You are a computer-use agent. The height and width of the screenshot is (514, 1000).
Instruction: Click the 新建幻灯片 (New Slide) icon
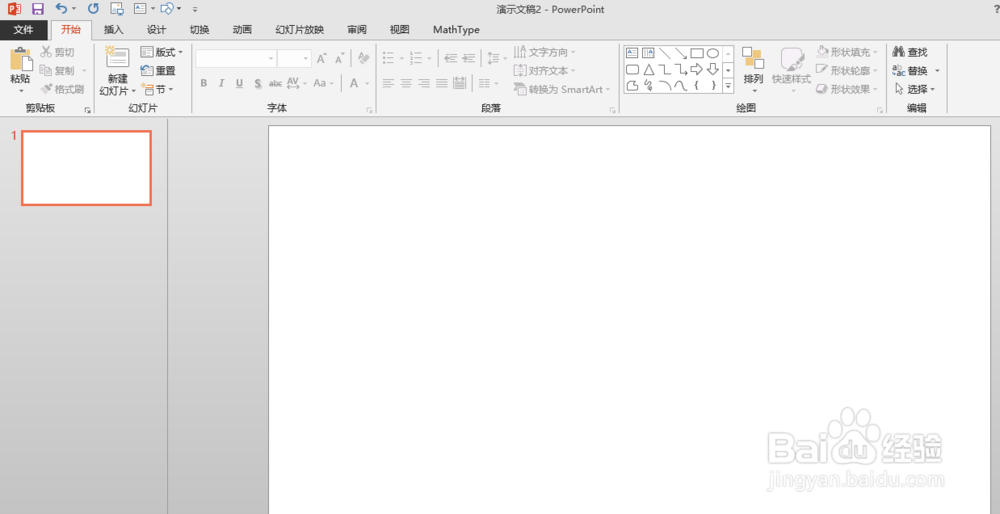[117, 57]
